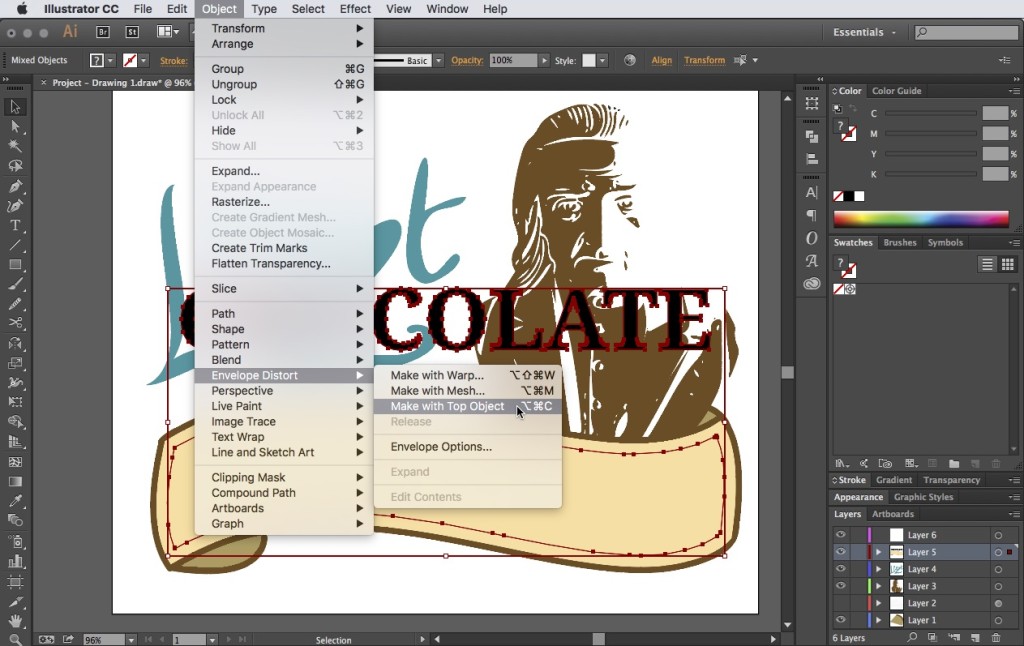Open the zoom level dropdown at 96%

pos(131,640)
